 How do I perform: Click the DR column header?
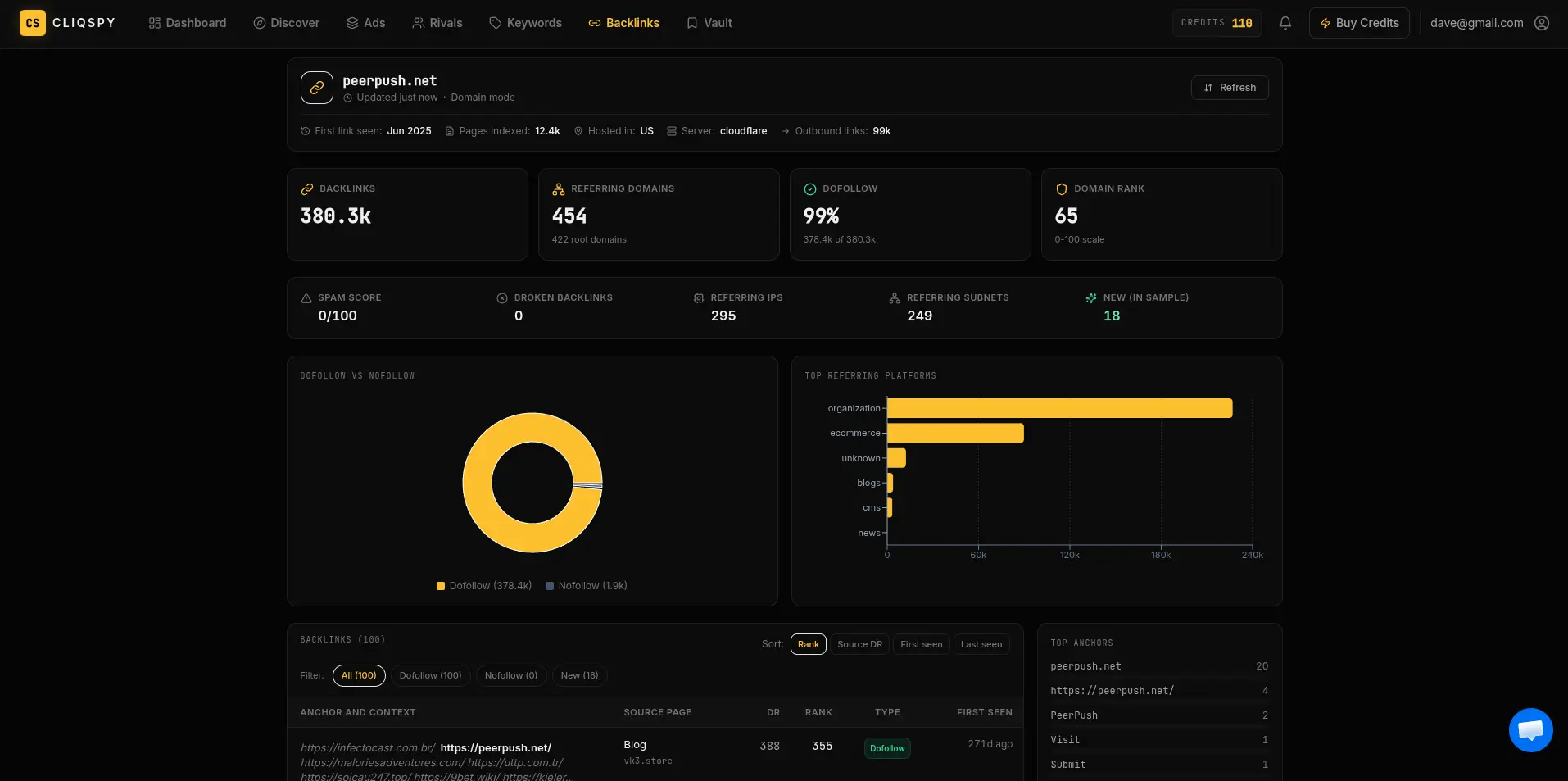773,713
